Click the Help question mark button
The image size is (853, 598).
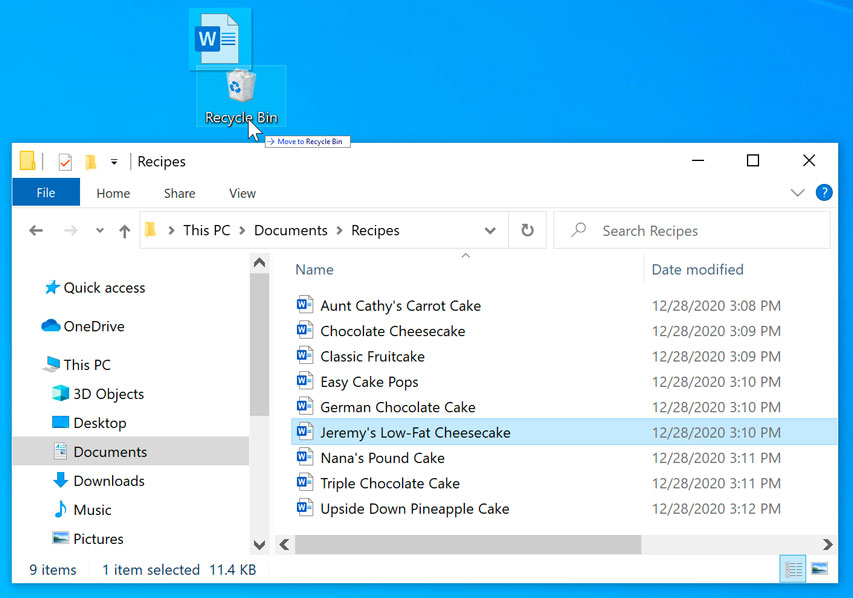824,193
